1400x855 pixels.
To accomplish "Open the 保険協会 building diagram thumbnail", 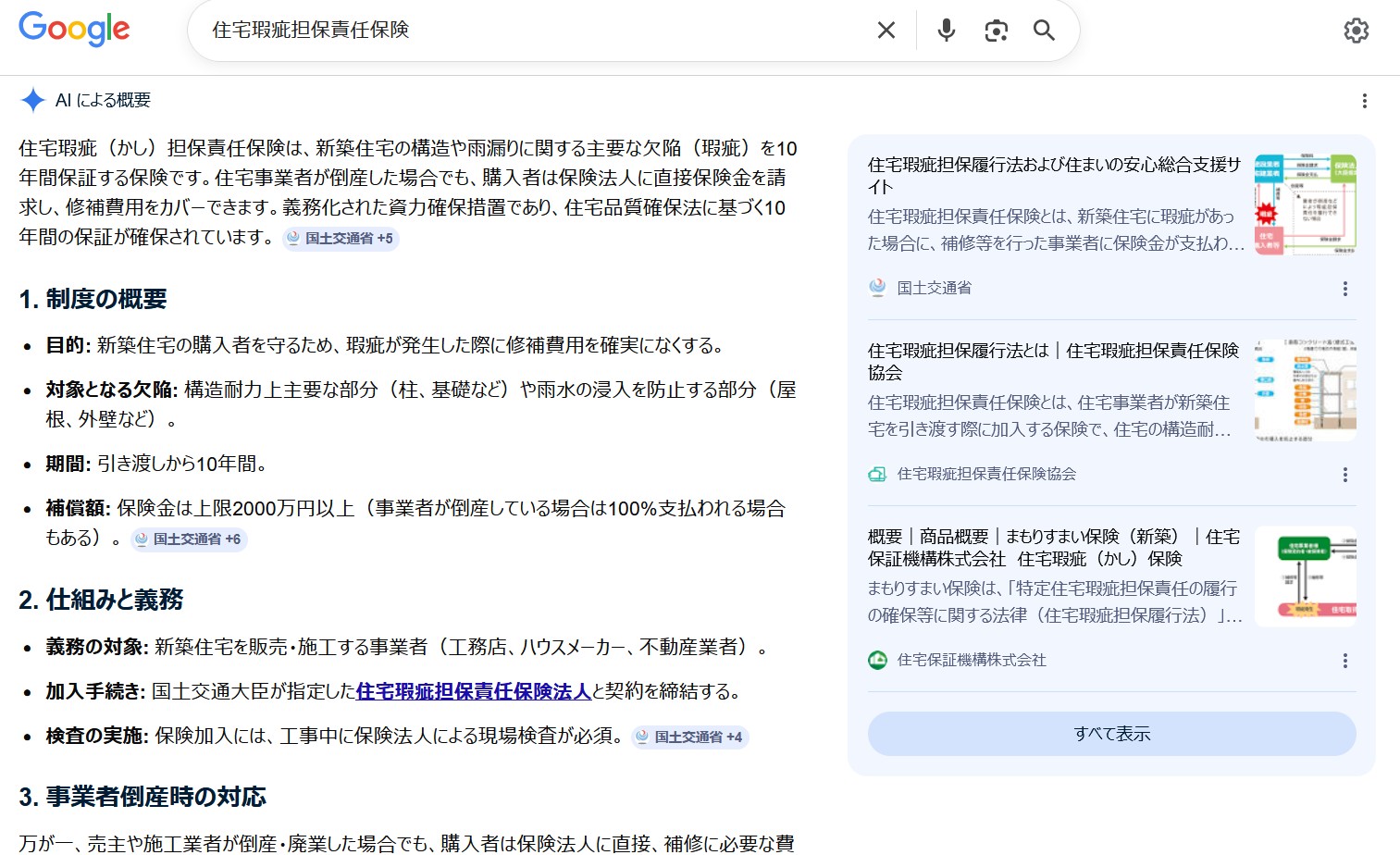I will [x=1305, y=390].
